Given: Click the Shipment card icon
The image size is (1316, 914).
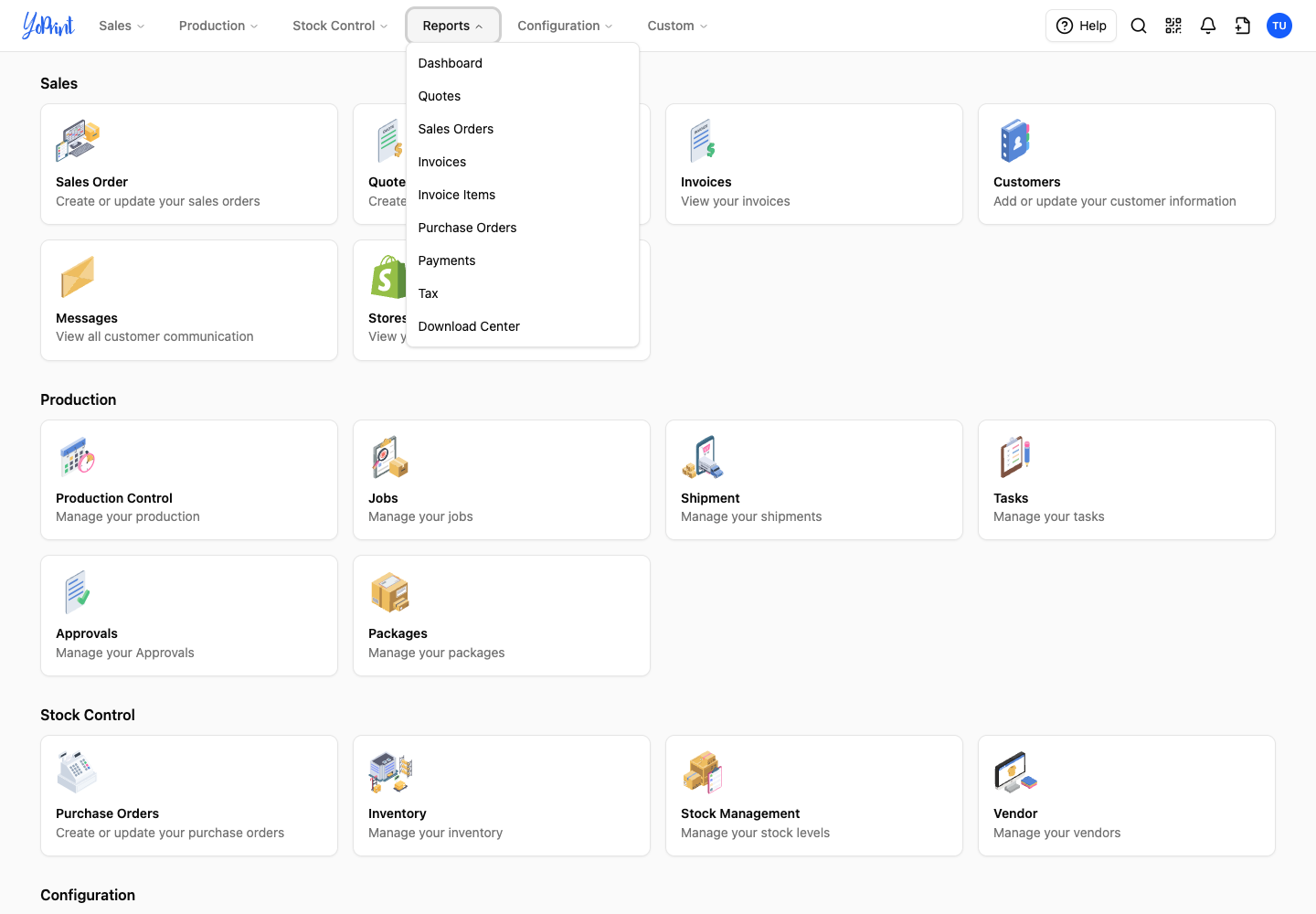Looking at the screenshot, I should [703, 457].
